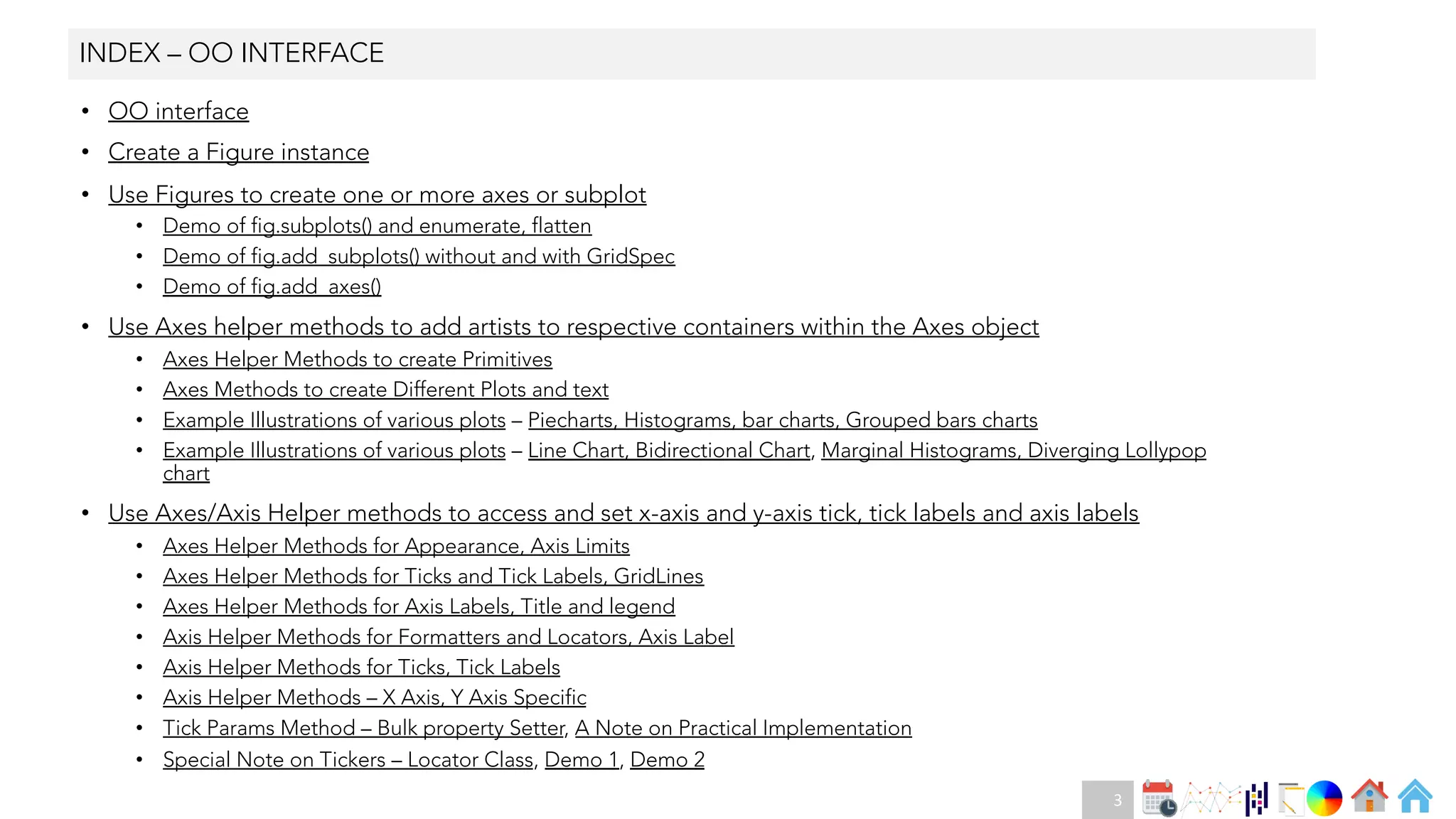The height and width of the screenshot is (819, 1456).
Task: Click the rainbow color wheel icon
Action: [x=1324, y=798]
